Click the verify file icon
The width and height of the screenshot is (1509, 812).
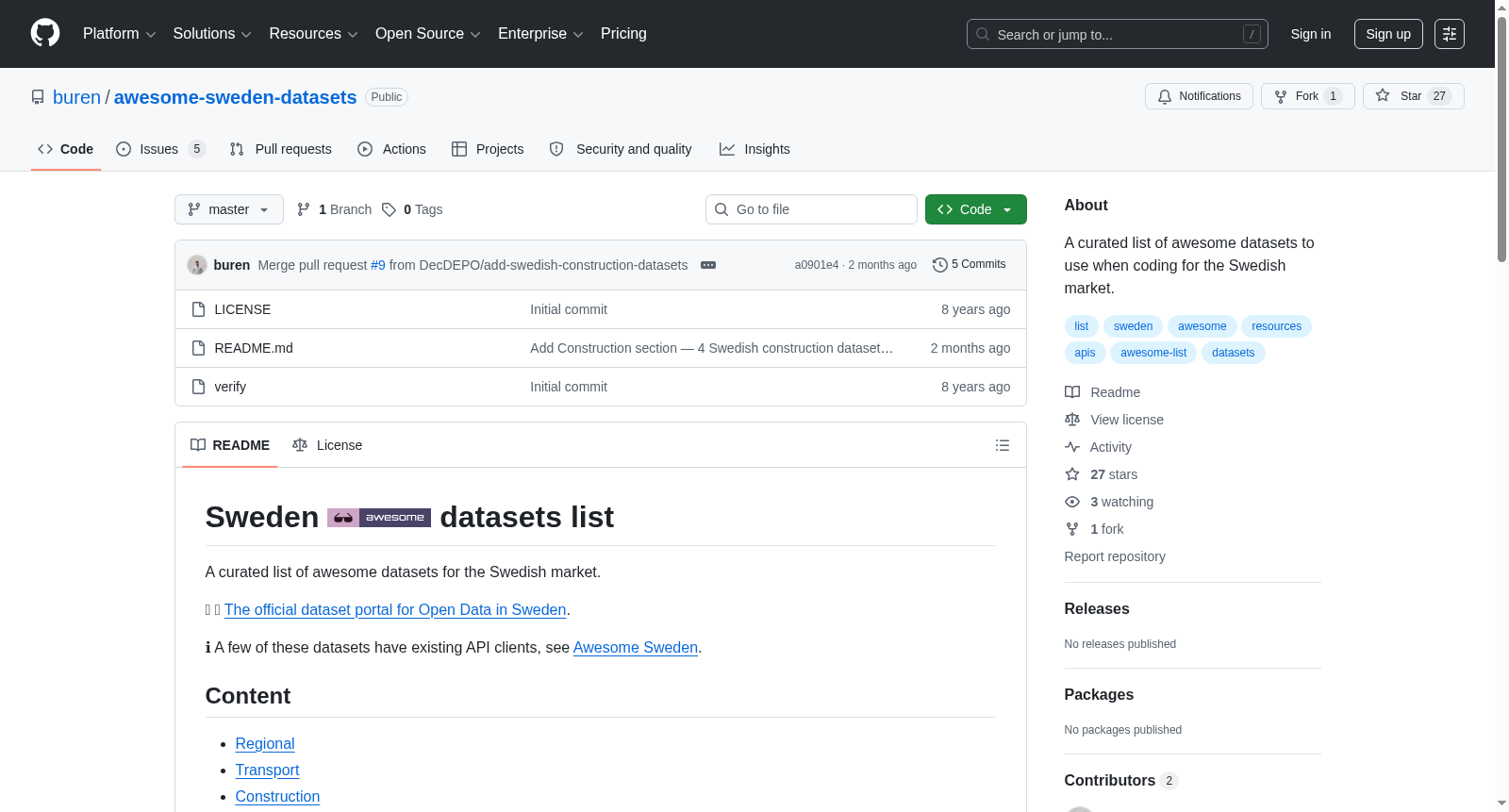tap(198, 387)
